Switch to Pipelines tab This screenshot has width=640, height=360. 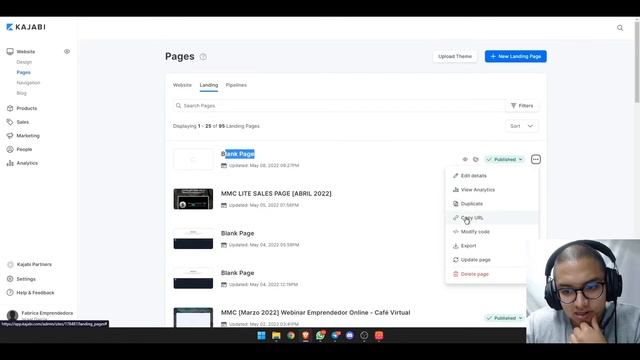coord(236,85)
